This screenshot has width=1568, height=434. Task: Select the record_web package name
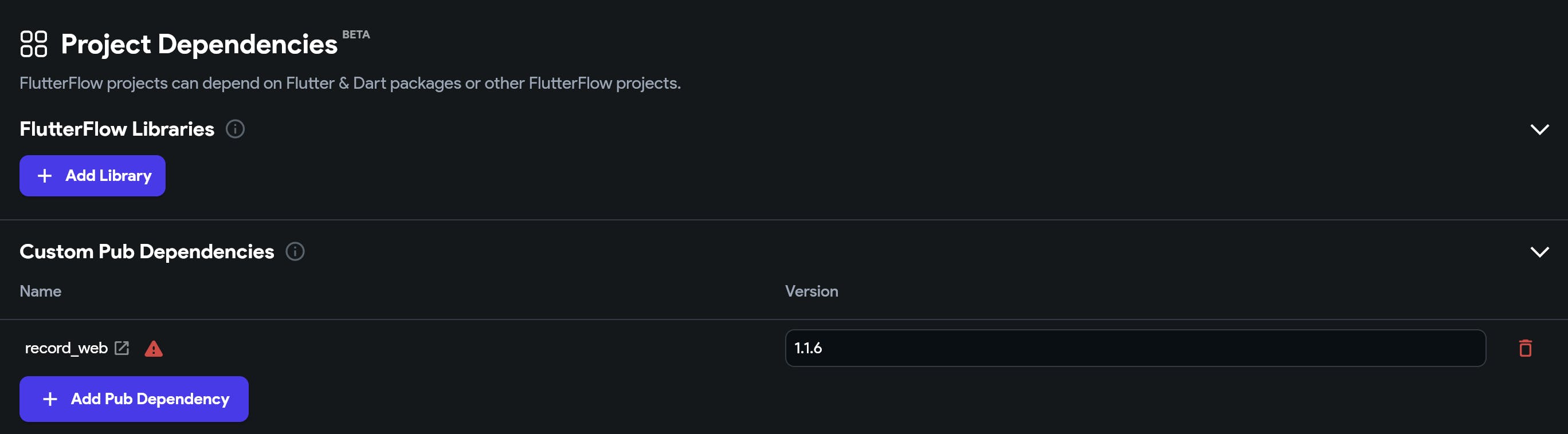66,348
